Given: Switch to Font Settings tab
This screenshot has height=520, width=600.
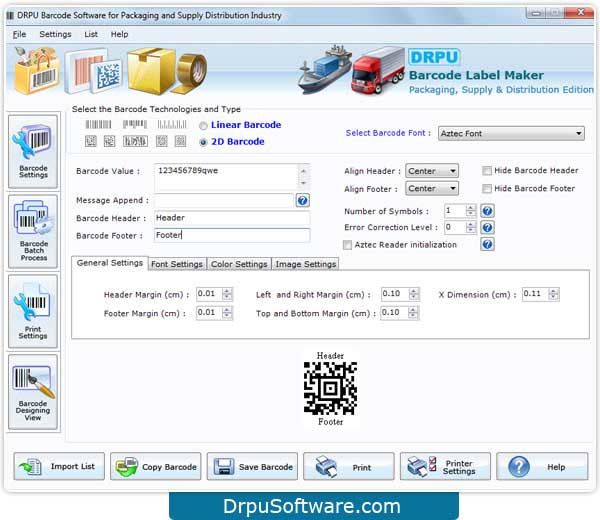Looking at the screenshot, I should click(177, 264).
